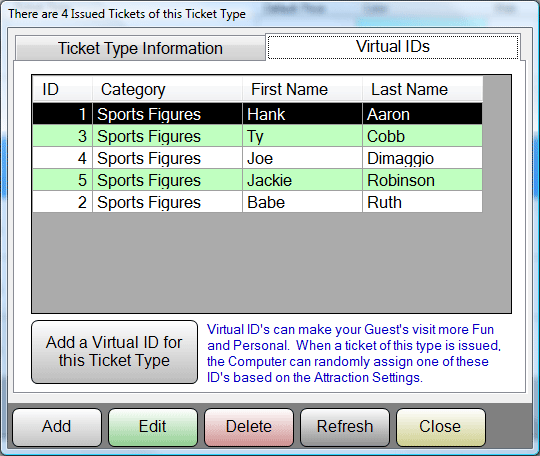Screen dimensions: 540x456
Task: Sort by the ID column header
Action: pyautogui.click(x=62, y=90)
